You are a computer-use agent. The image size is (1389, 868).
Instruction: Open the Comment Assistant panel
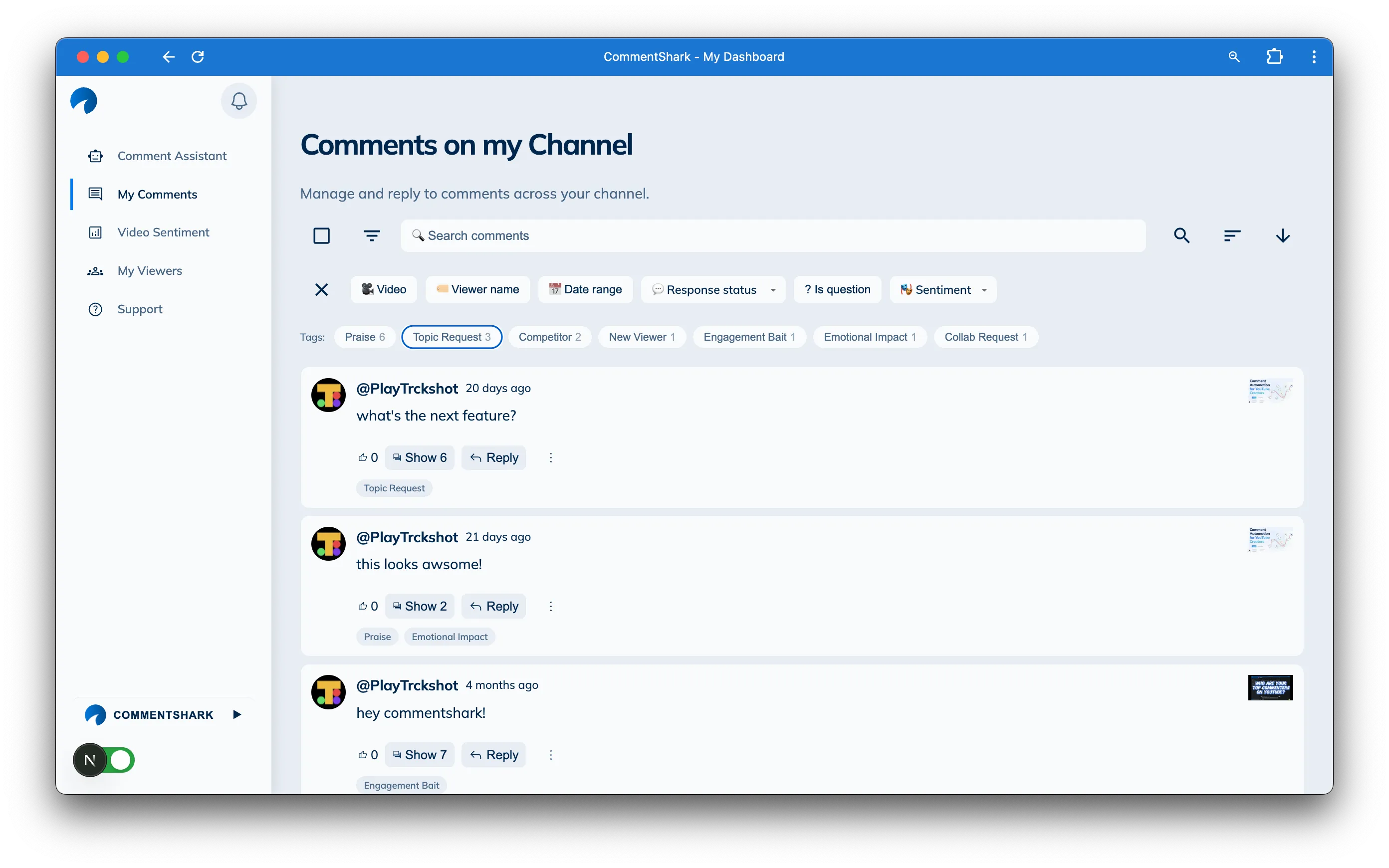click(x=172, y=156)
